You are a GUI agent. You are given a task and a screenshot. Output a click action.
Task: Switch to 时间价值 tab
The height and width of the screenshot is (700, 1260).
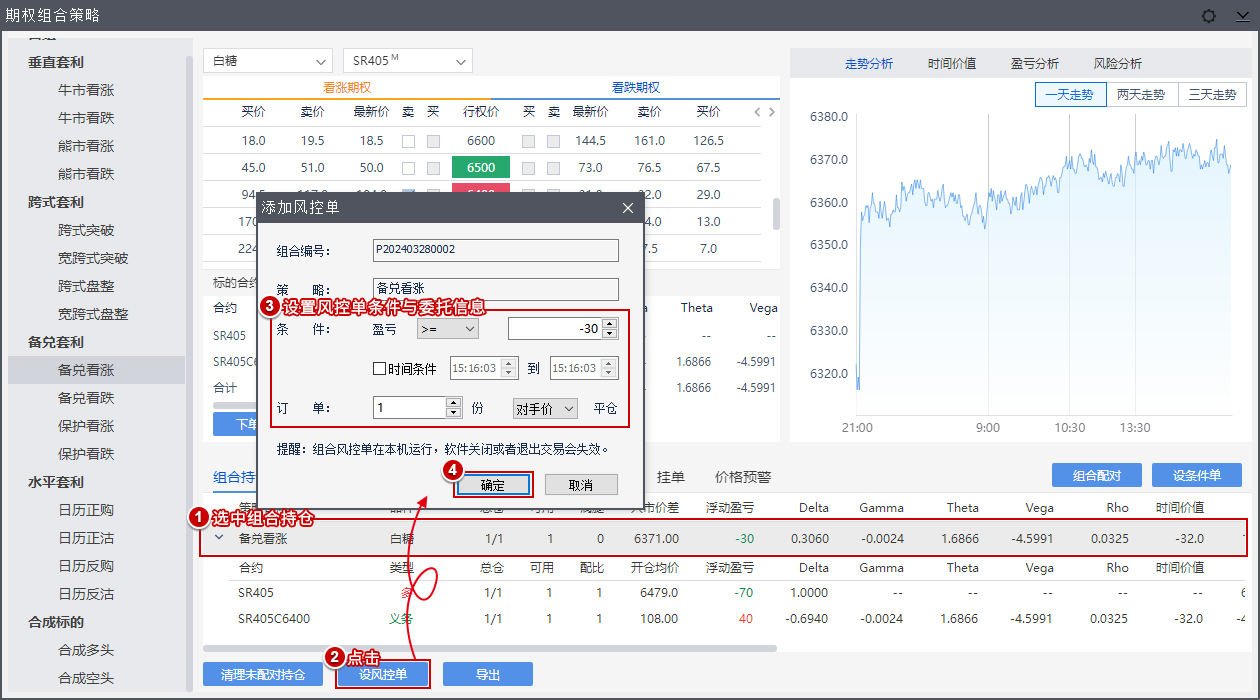[952, 63]
